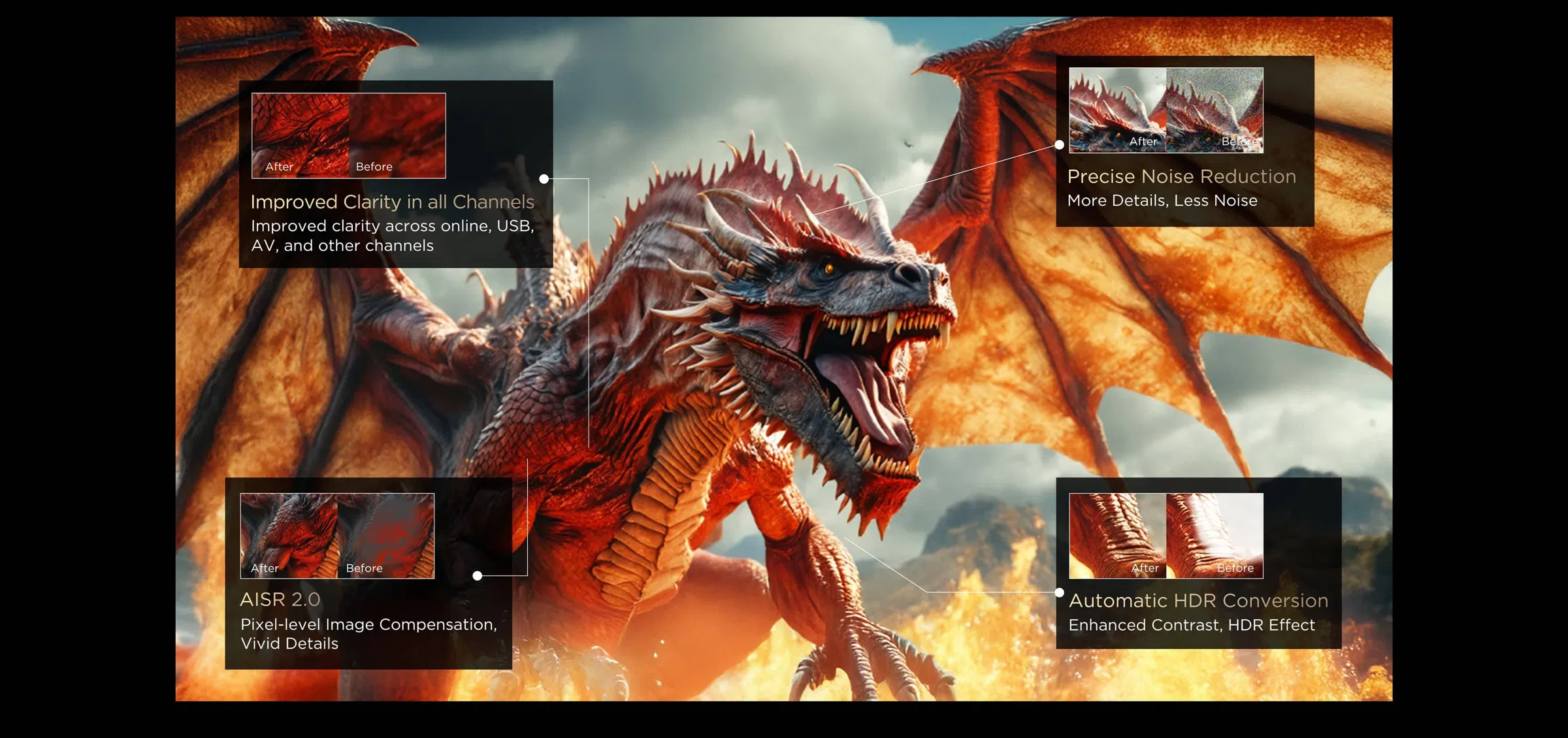Click the AISR 2.0 Before thumbnail

(386, 536)
